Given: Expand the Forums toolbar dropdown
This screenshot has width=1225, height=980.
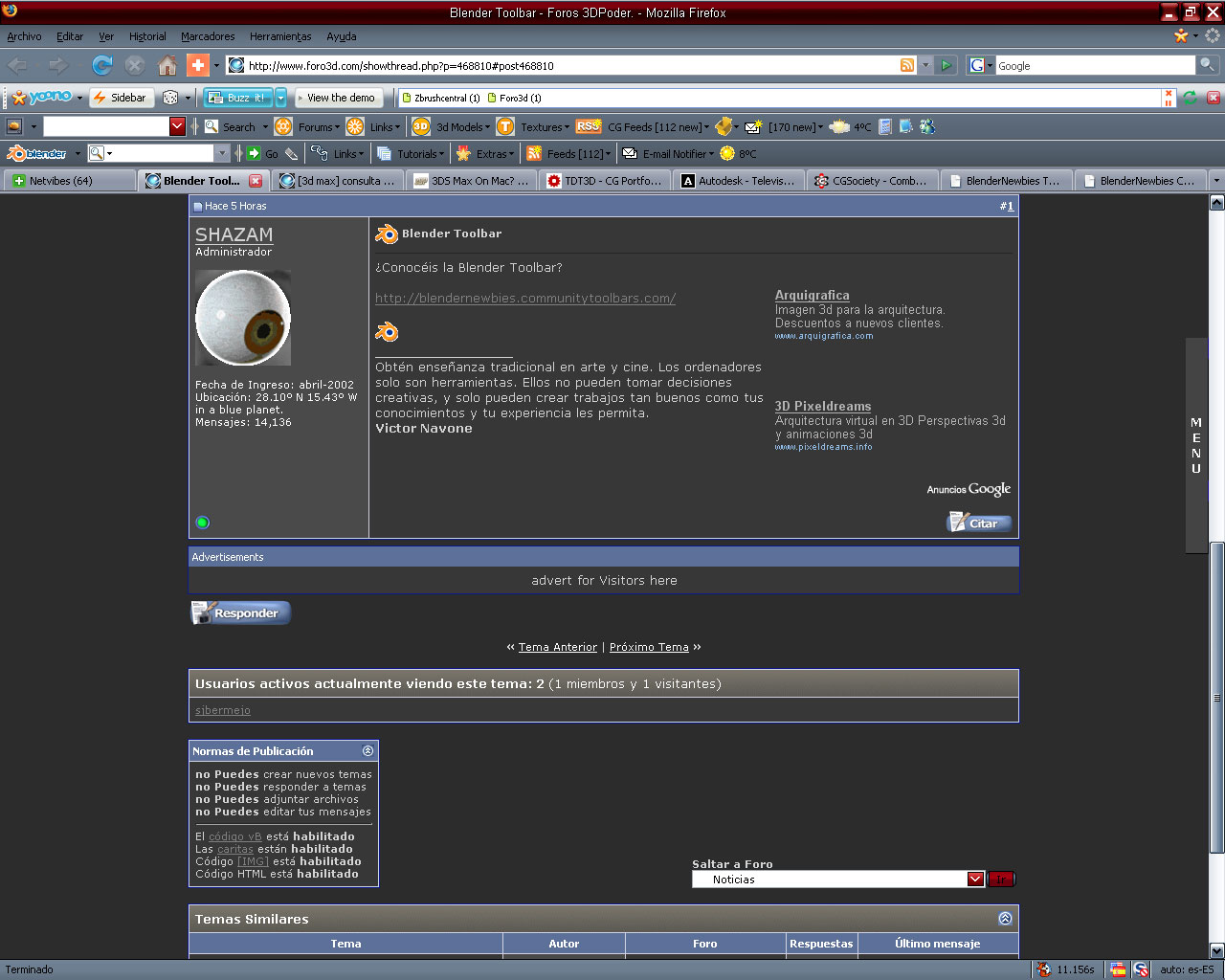Looking at the screenshot, I should click(x=320, y=126).
